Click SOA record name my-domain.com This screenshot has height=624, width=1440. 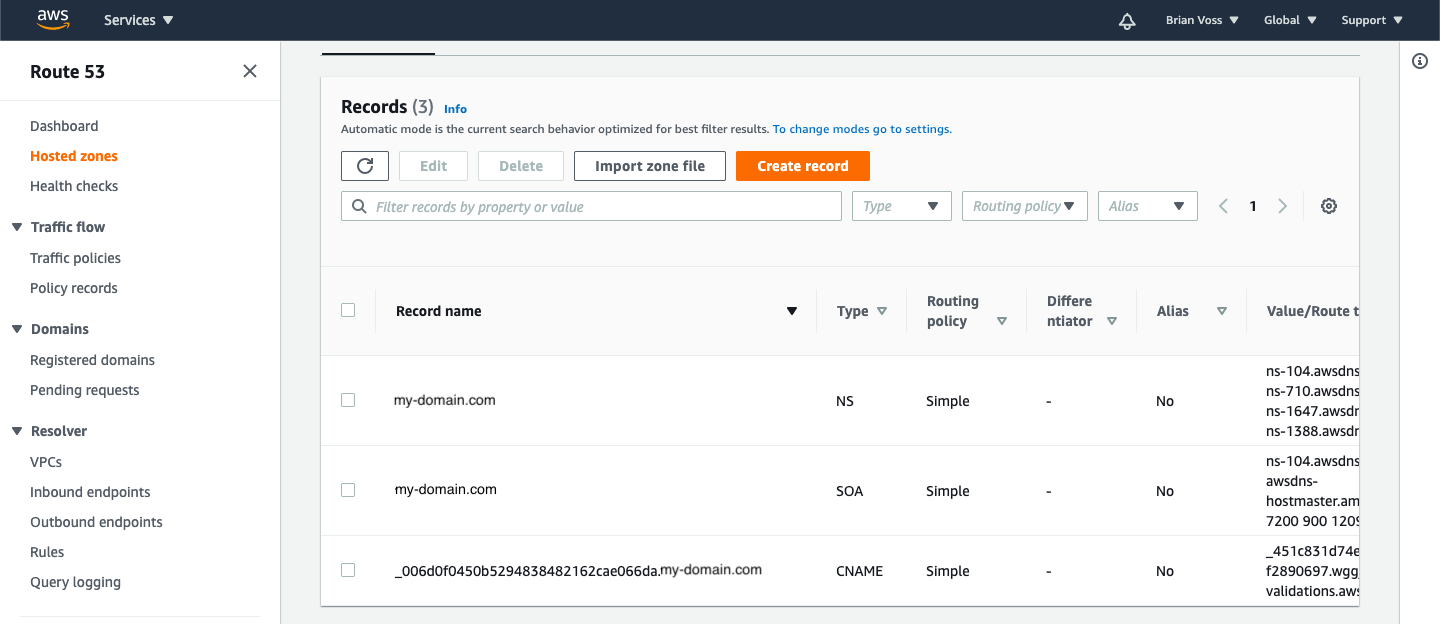(x=445, y=490)
